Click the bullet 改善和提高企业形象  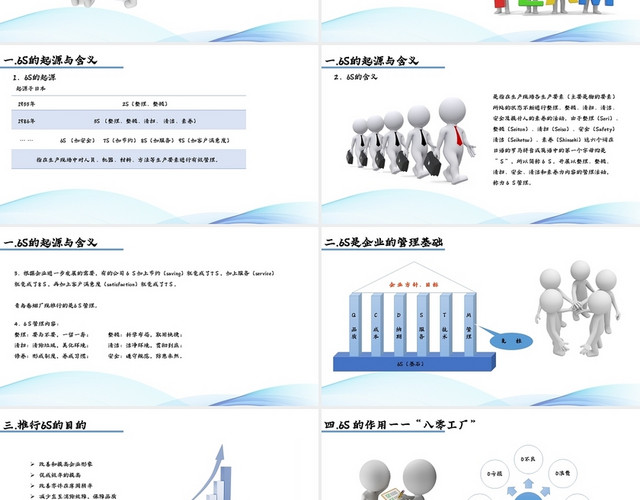click(x=66, y=464)
